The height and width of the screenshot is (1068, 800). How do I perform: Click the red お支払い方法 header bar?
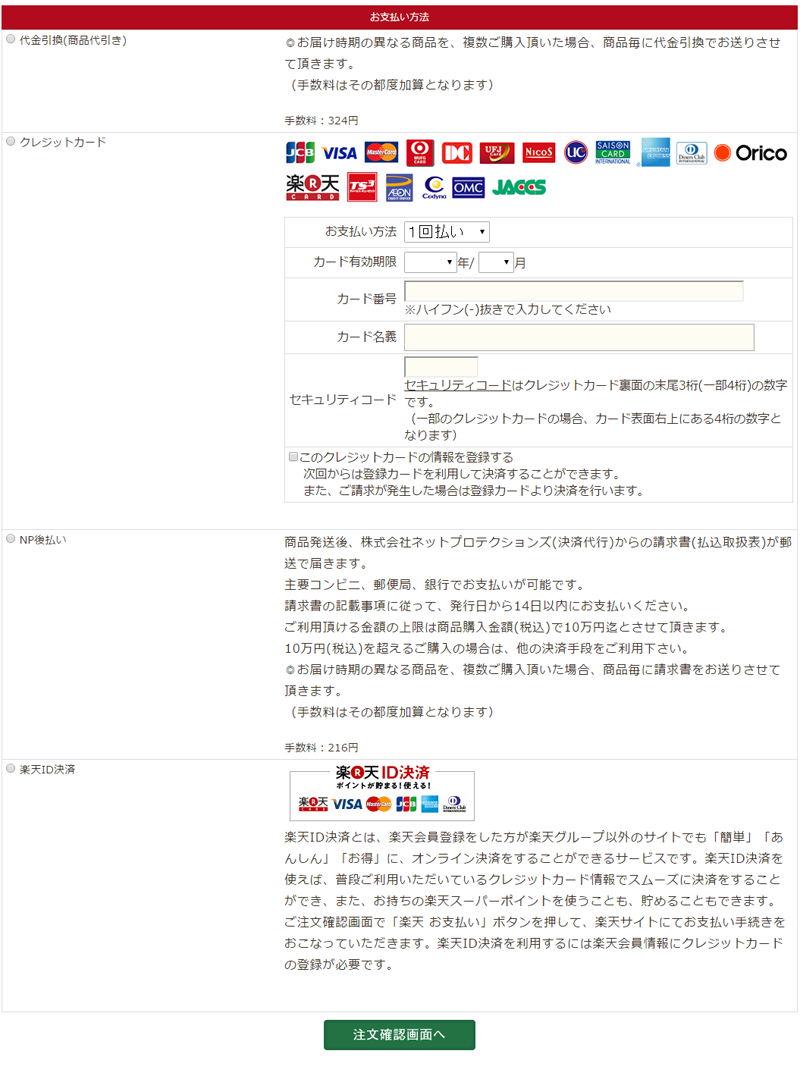click(400, 17)
